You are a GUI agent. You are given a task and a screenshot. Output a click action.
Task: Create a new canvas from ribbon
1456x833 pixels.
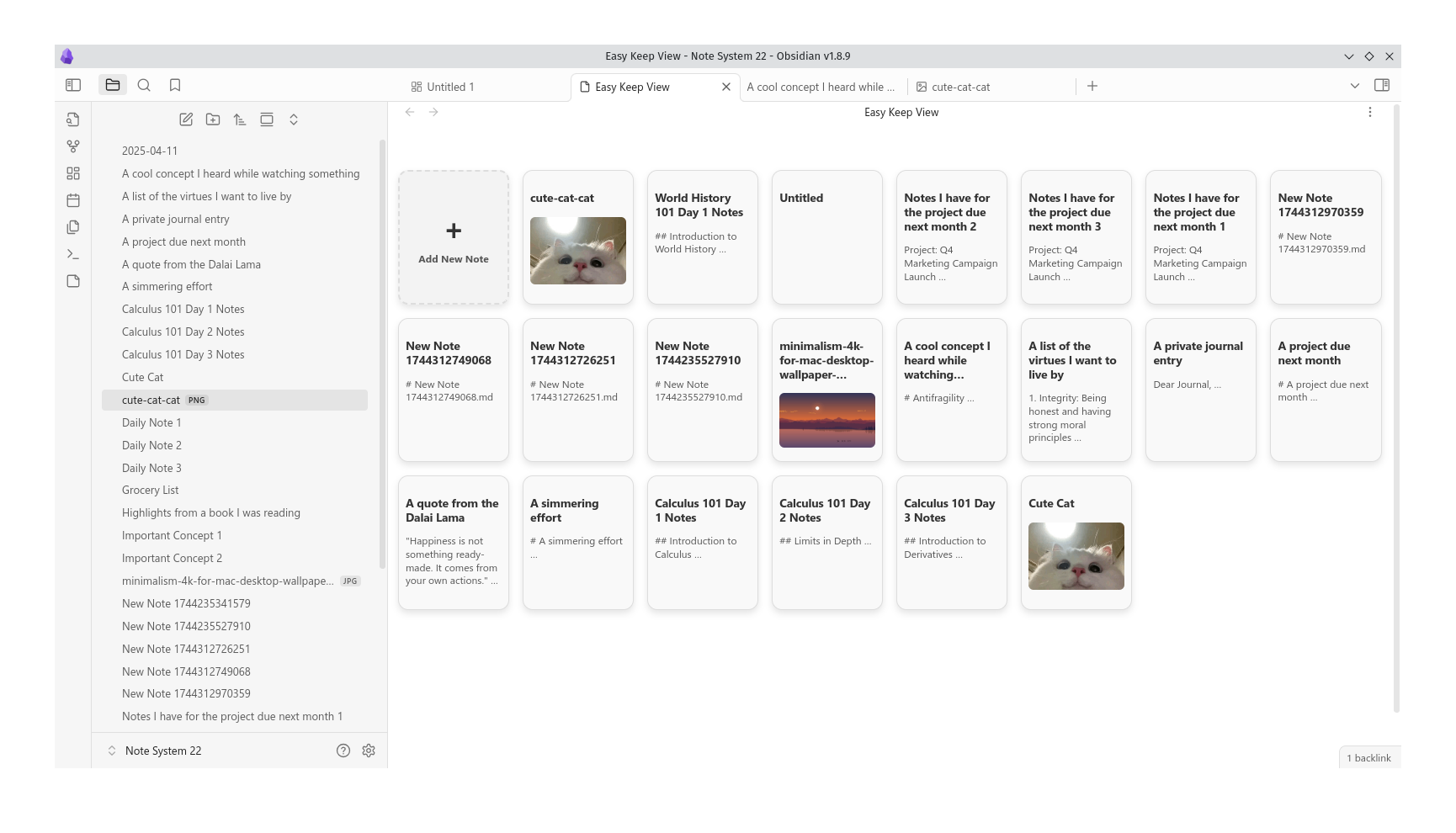(73, 173)
